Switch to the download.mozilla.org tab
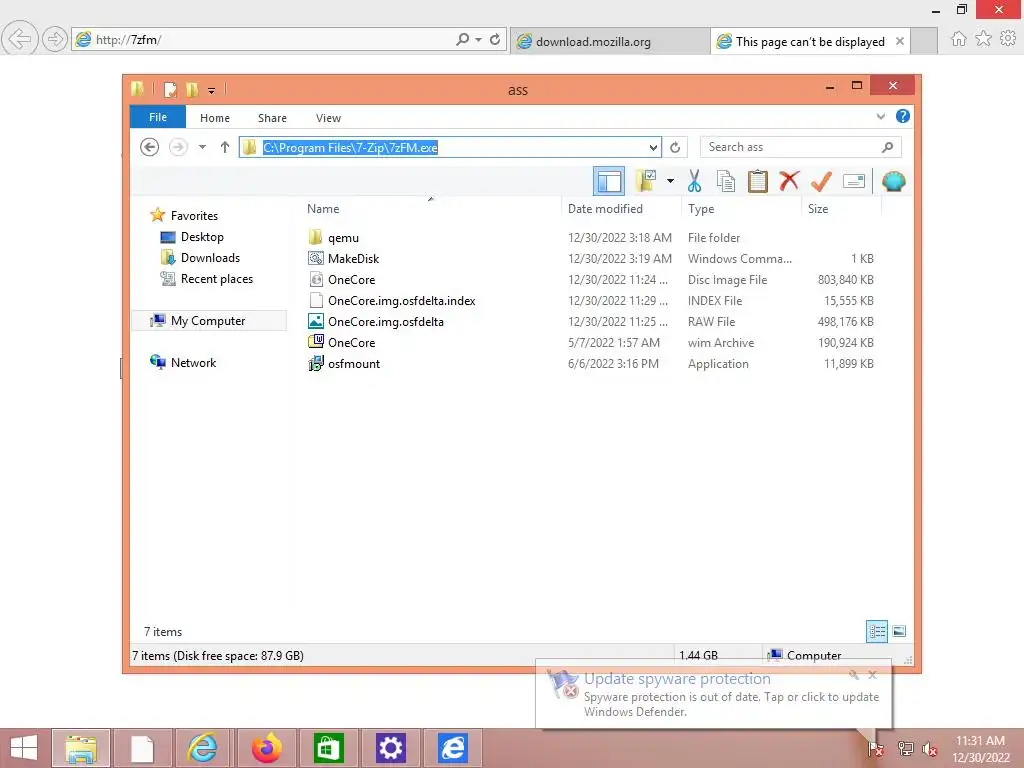This screenshot has width=1024, height=768. [x=610, y=41]
